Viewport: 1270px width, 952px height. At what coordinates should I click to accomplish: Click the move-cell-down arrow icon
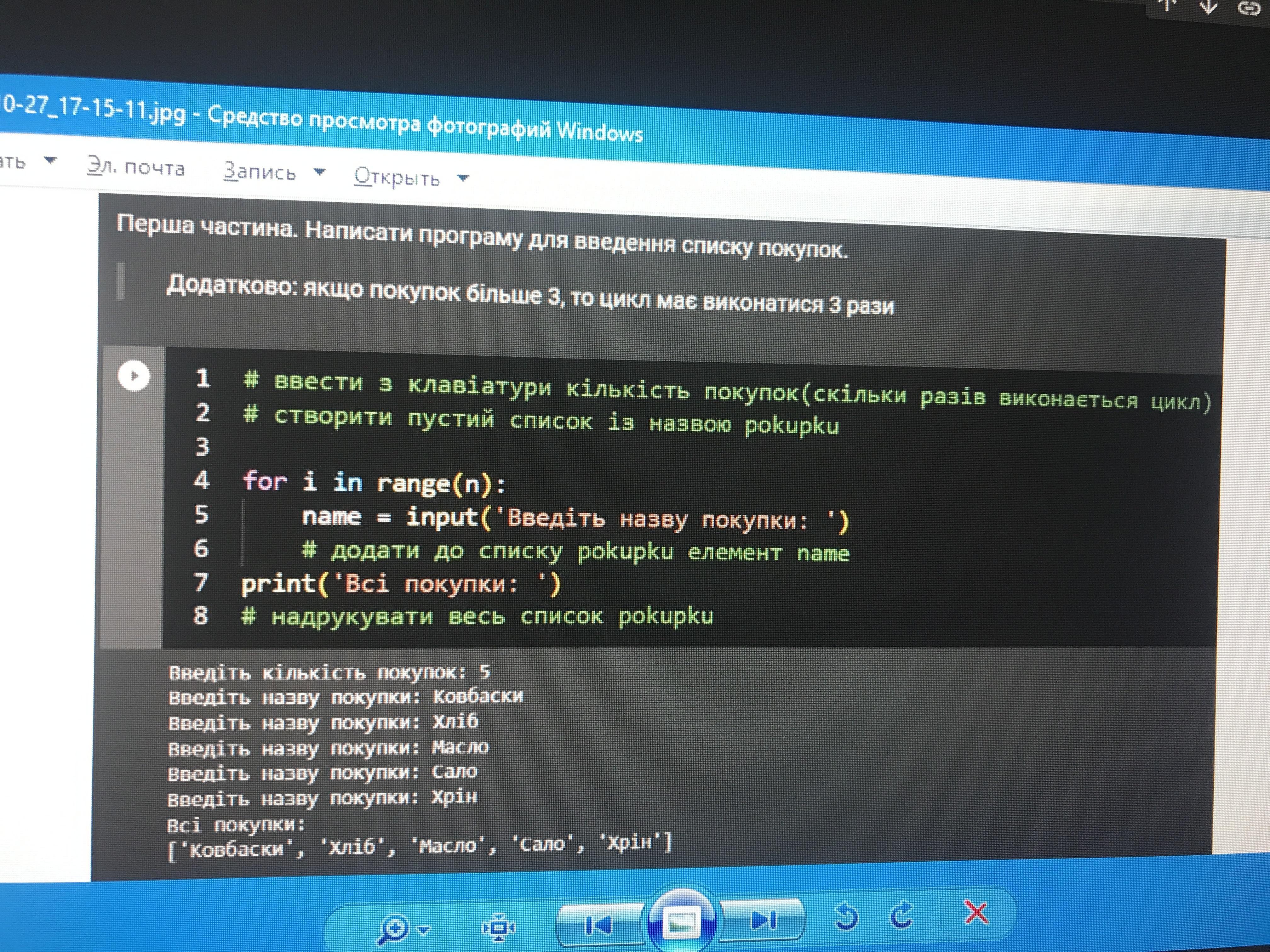tap(1209, 7)
